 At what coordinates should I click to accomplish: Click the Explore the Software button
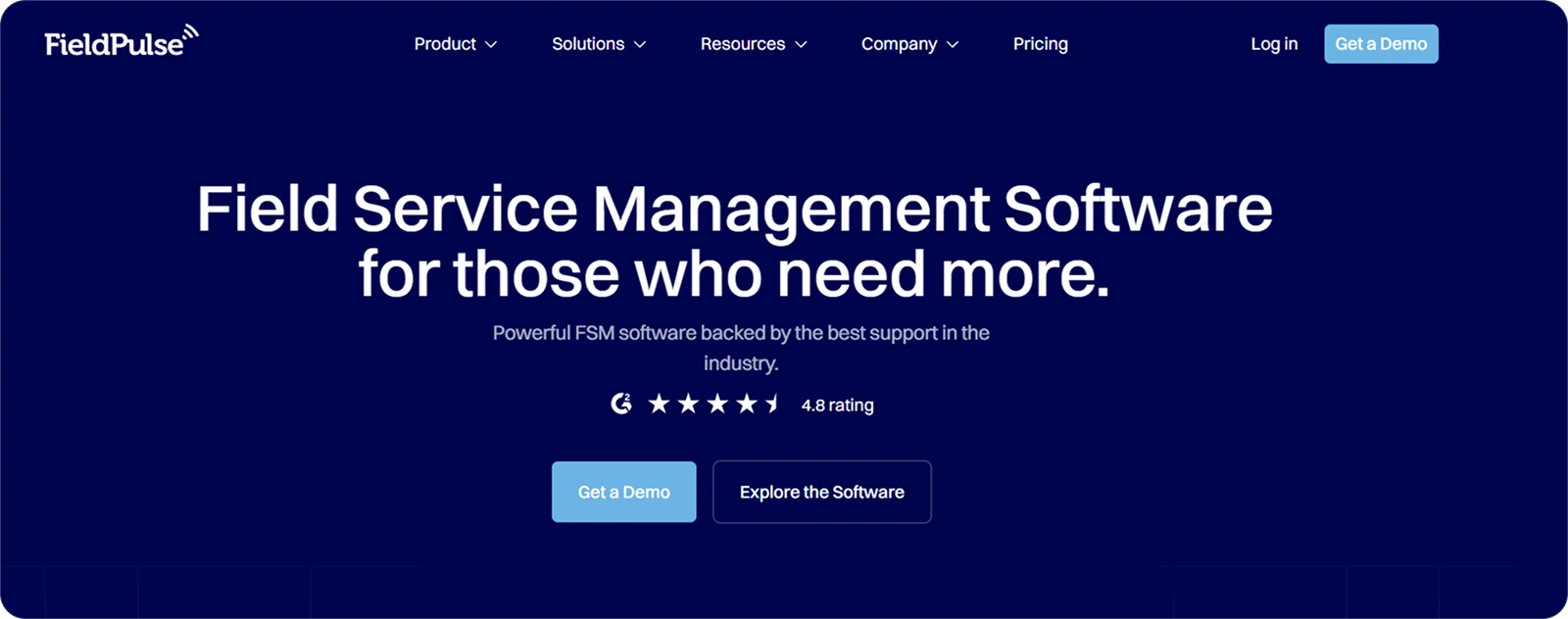tap(822, 492)
